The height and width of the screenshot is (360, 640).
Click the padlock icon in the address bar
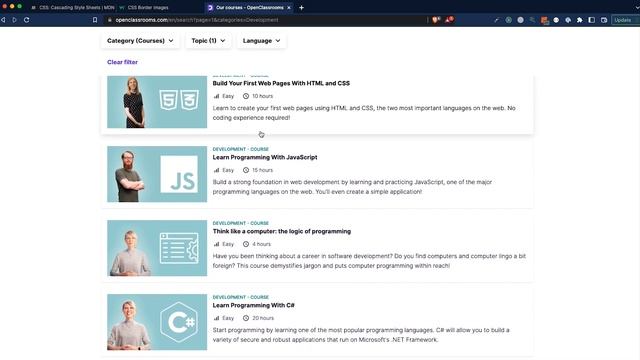[110, 20]
